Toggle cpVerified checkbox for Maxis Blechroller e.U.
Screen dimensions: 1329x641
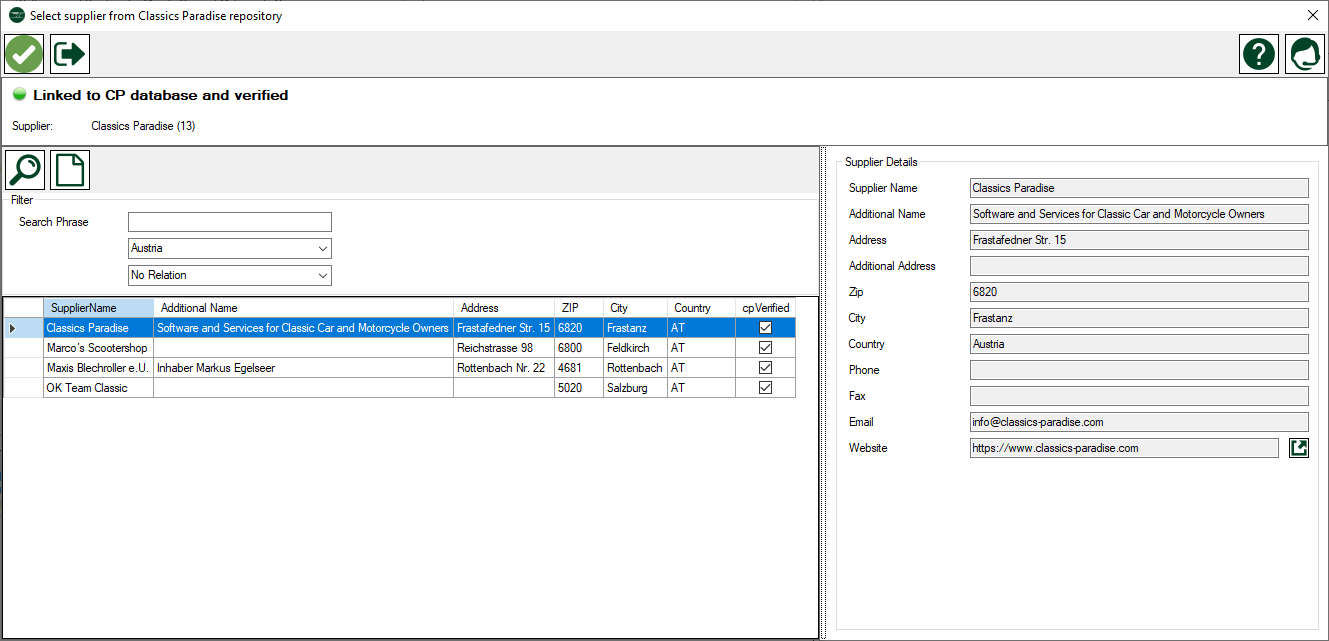click(766, 368)
